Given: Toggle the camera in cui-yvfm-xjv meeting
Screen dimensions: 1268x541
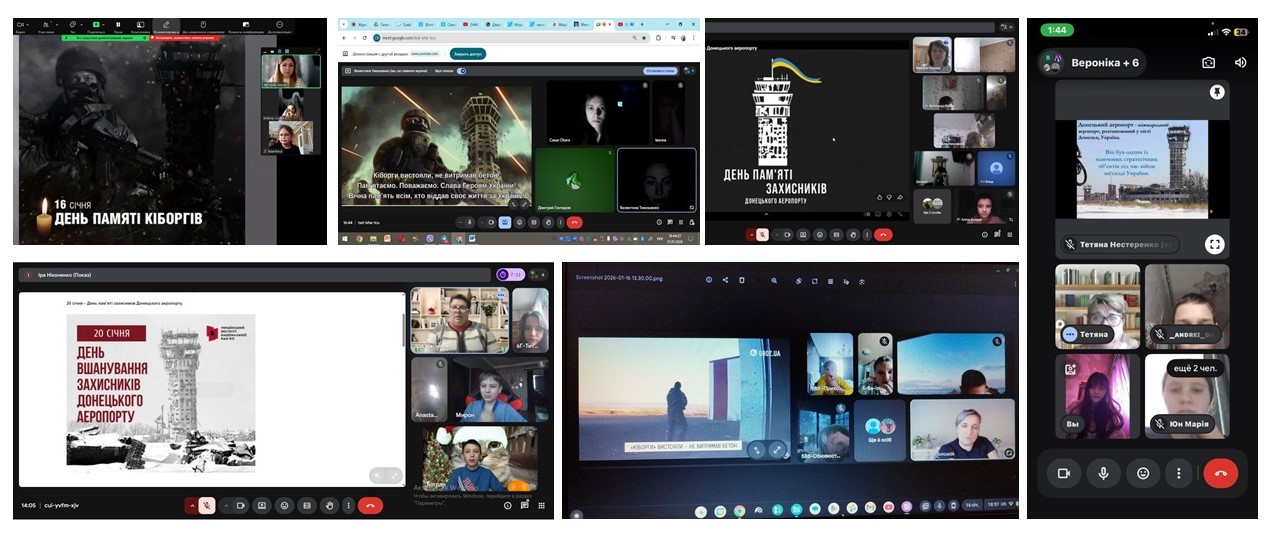Looking at the screenshot, I should point(240,505).
